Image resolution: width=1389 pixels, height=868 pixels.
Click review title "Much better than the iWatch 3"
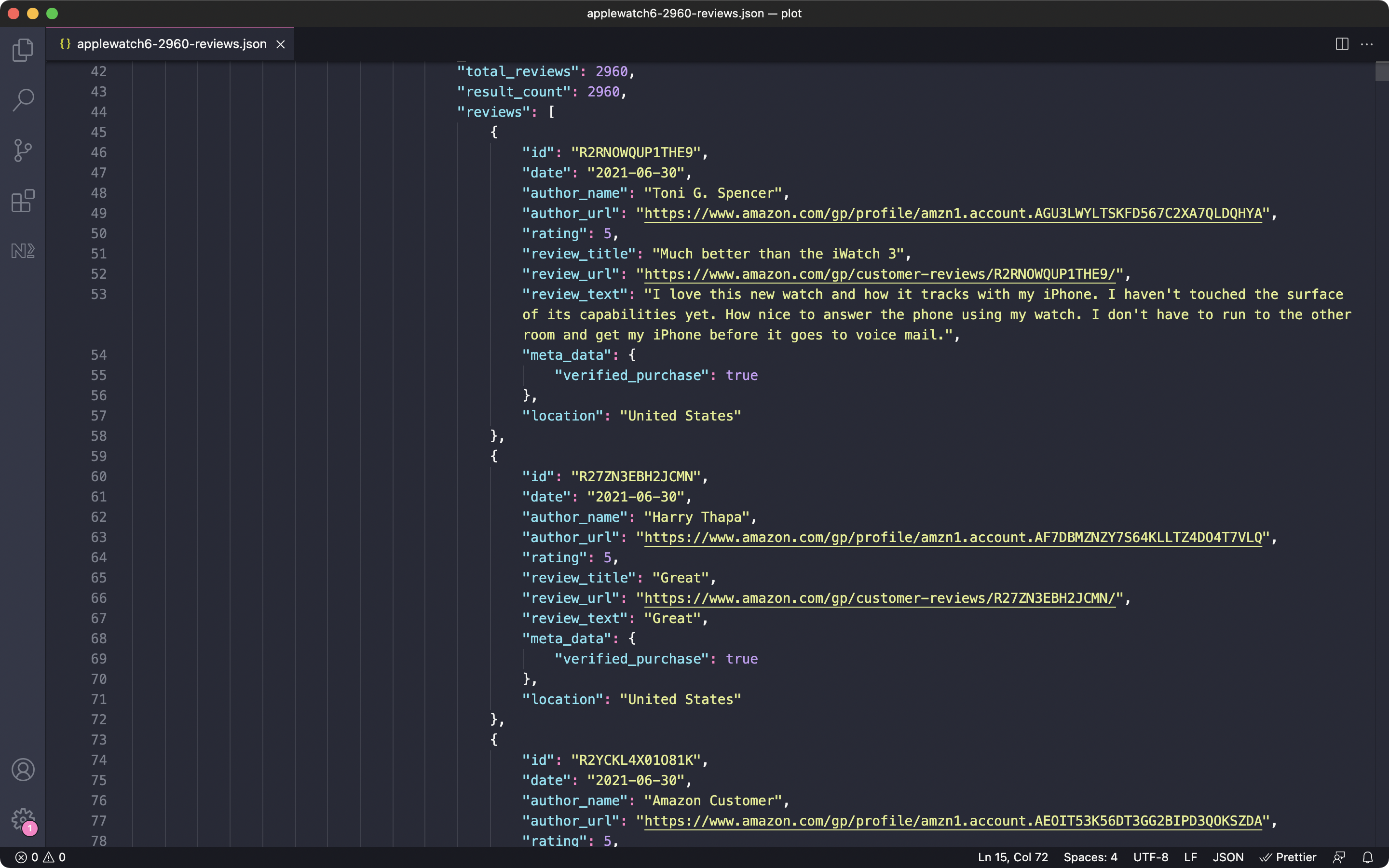[x=778, y=254]
